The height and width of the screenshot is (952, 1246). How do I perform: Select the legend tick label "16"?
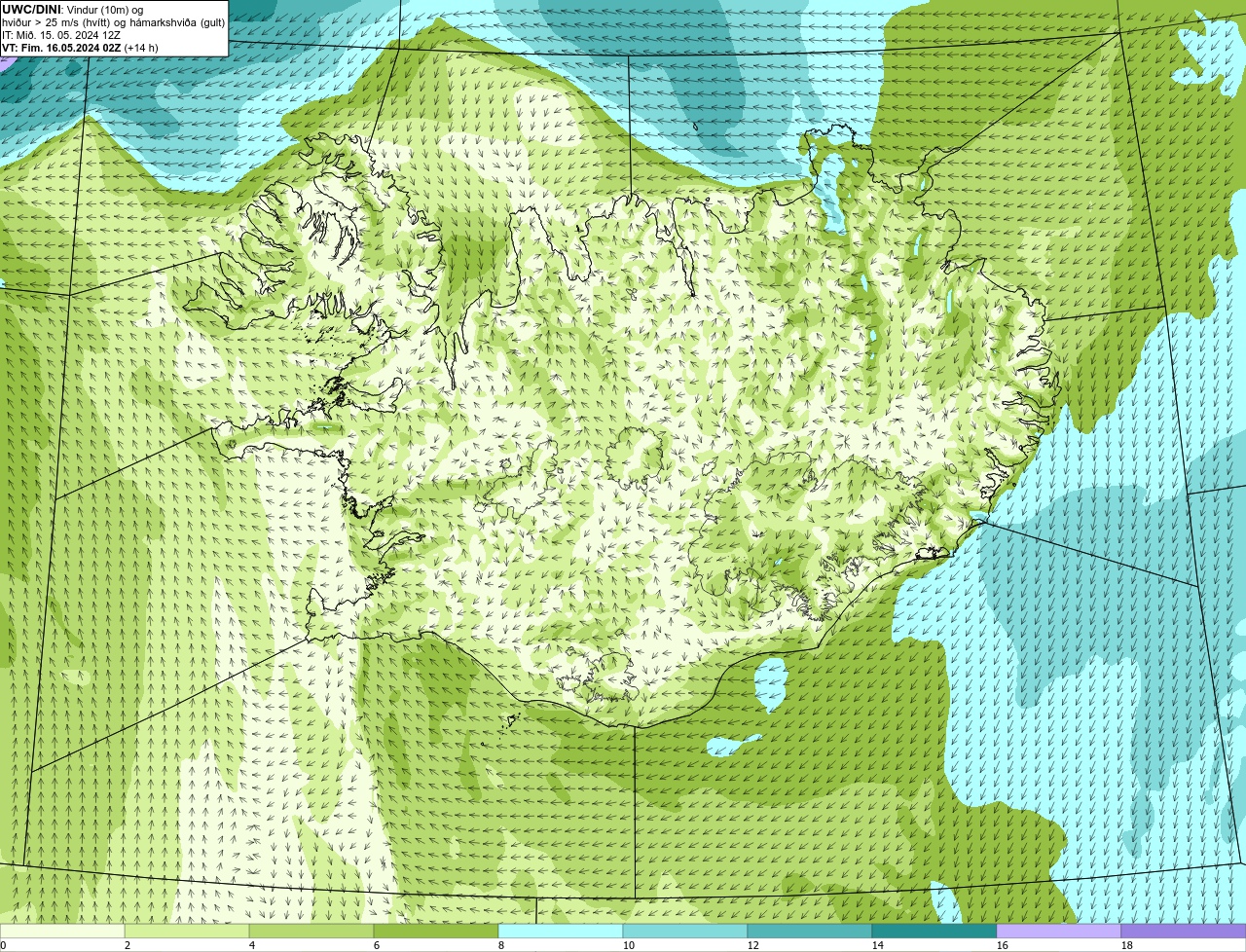[x=1003, y=945]
